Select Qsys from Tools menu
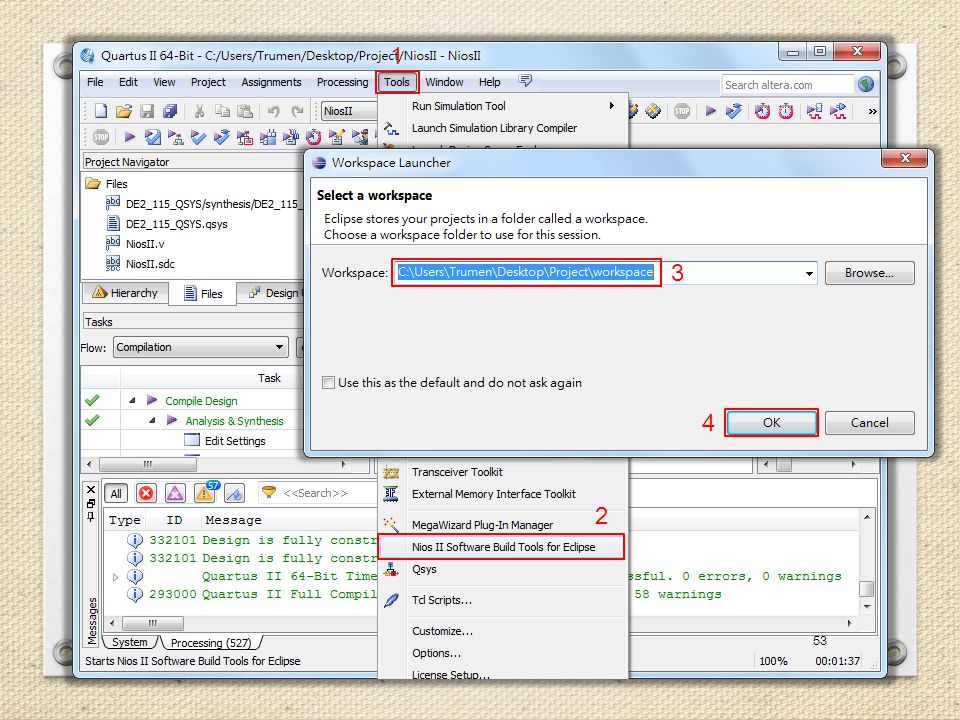The image size is (960, 720). pyautogui.click(x=503, y=569)
